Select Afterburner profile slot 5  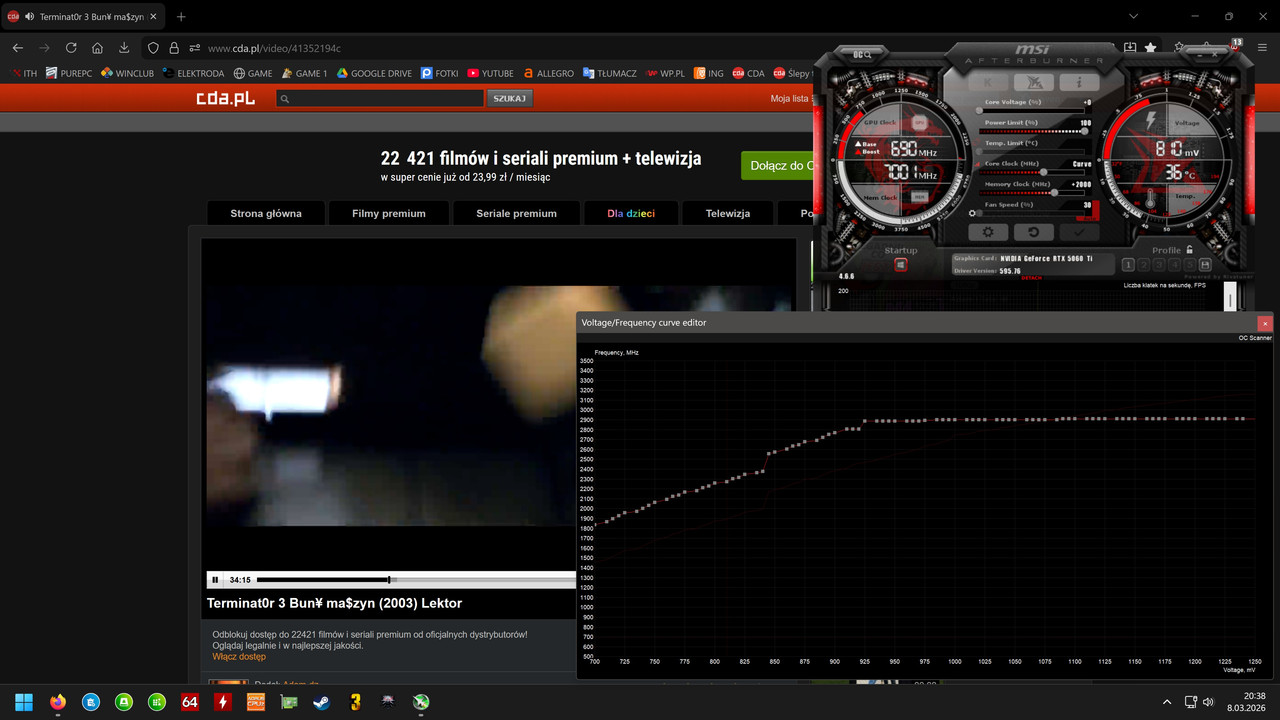pos(1189,265)
